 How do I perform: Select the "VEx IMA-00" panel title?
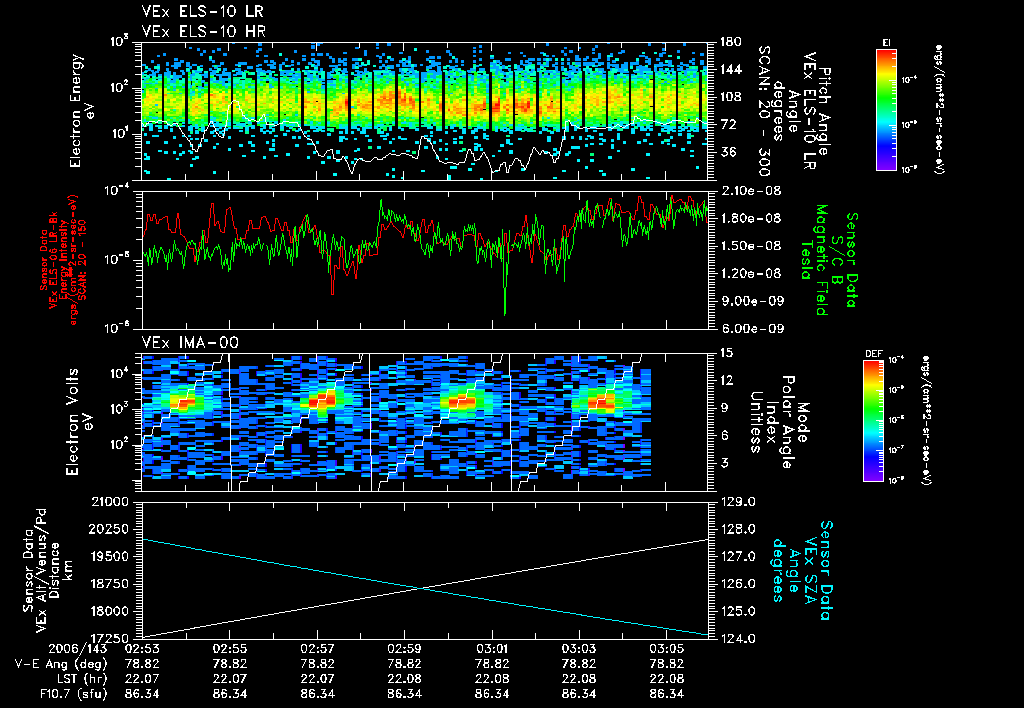click(190, 342)
